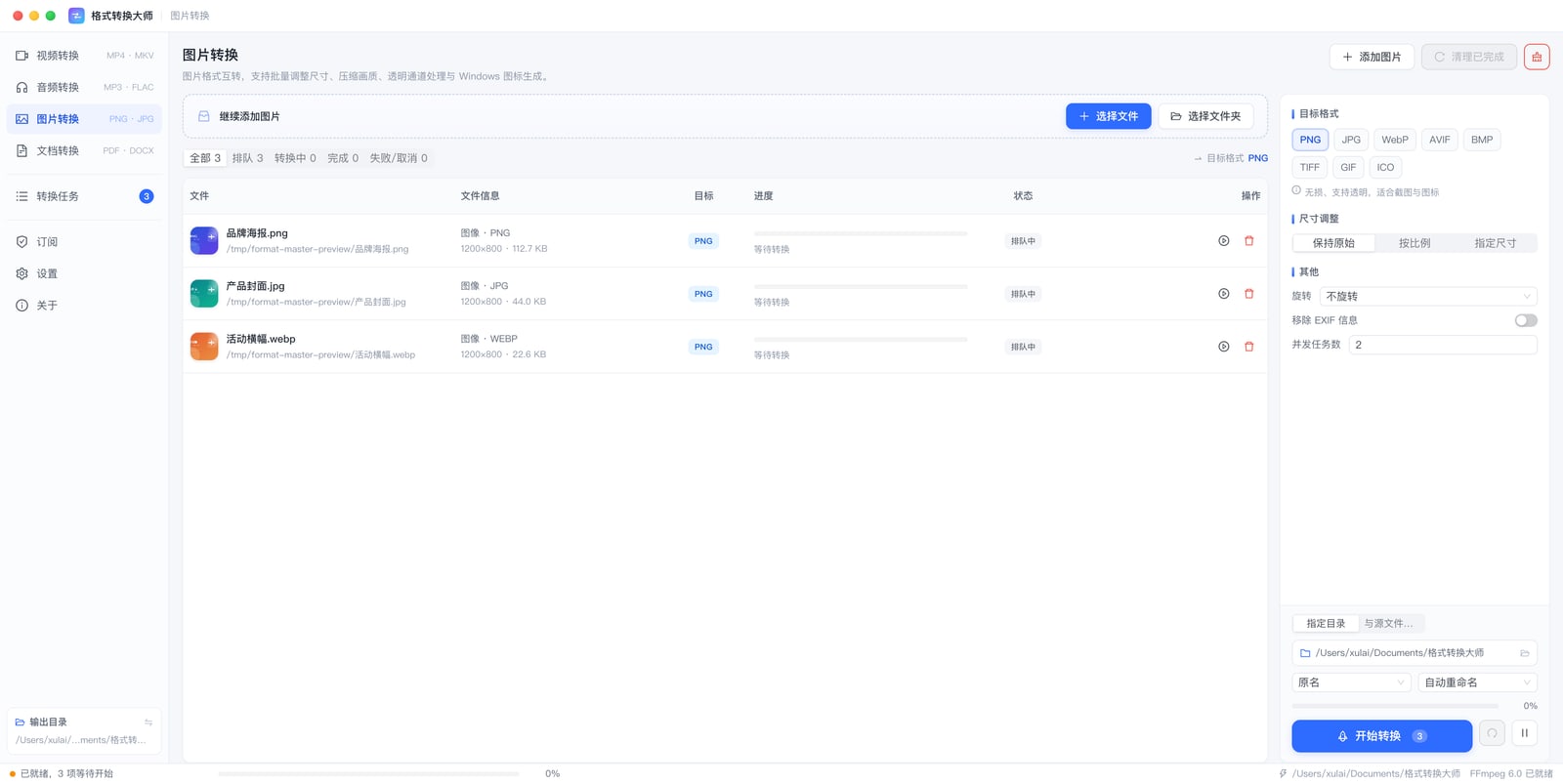
Task: Click the red clear-list trash icon button
Action: click(1537, 57)
